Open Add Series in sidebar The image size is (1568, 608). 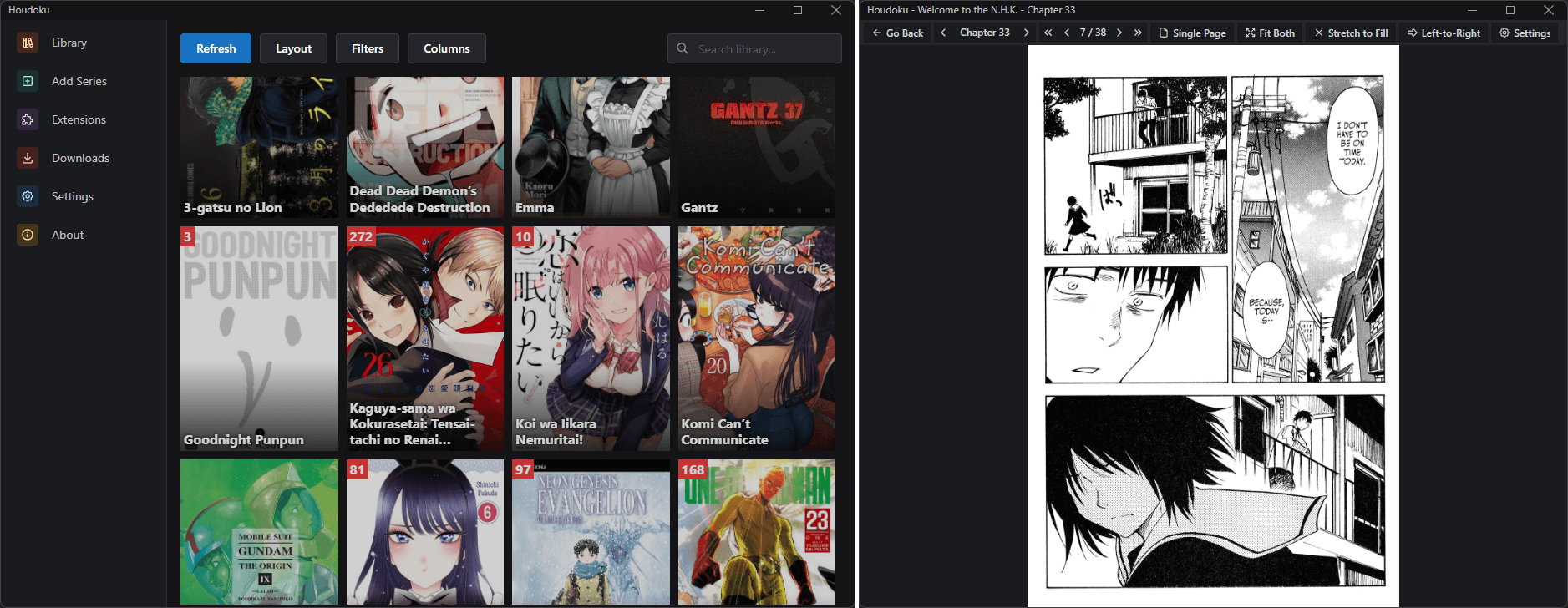tap(84, 81)
